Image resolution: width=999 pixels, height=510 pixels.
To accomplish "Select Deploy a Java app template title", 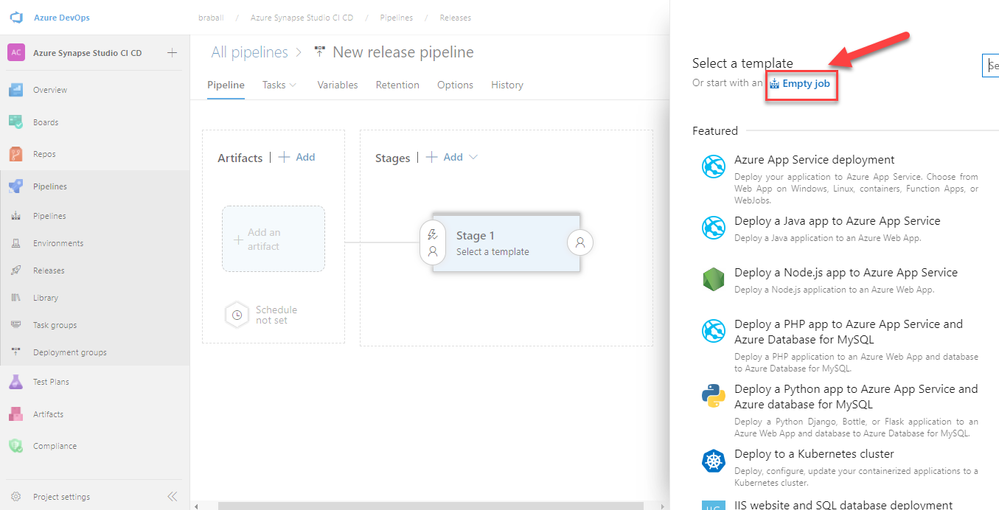I will coord(837,221).
